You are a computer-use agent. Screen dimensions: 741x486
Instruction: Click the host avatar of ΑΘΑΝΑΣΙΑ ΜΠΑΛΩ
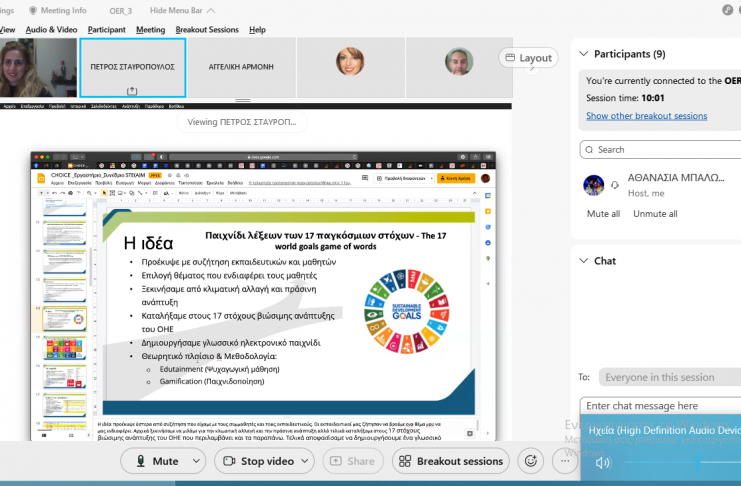[594, 185]
